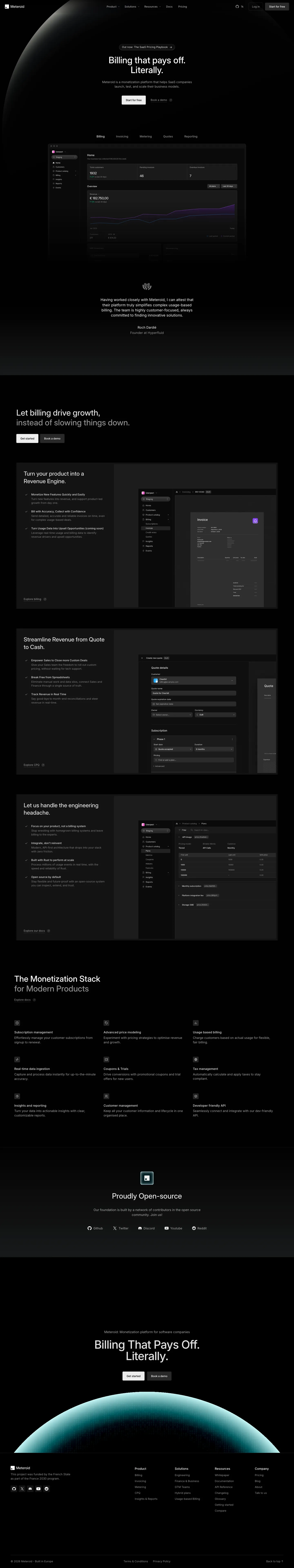Screen dimensions: 294x1568
Task: Open the SaaS Pricing Playbook announcement pill
Action: click(147, 47)
